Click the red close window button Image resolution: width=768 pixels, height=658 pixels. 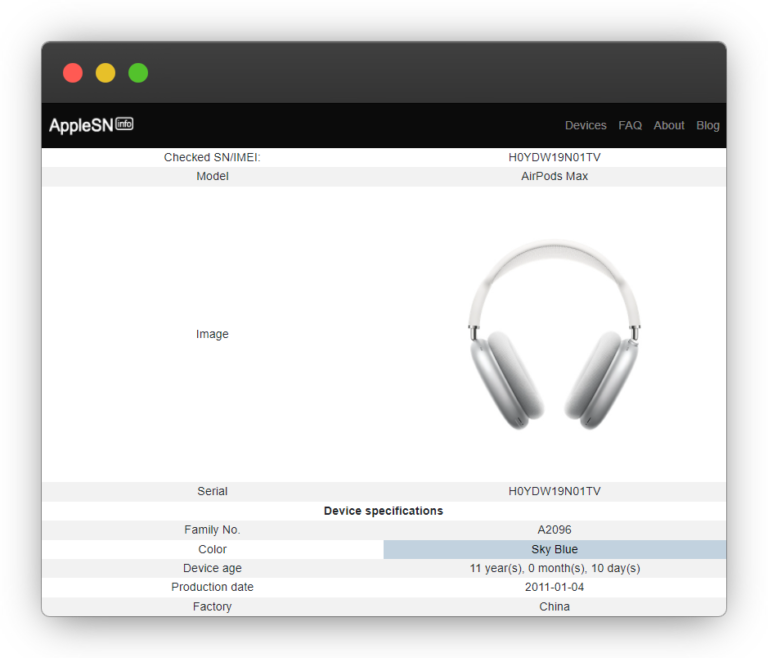[x=73, y=73]
